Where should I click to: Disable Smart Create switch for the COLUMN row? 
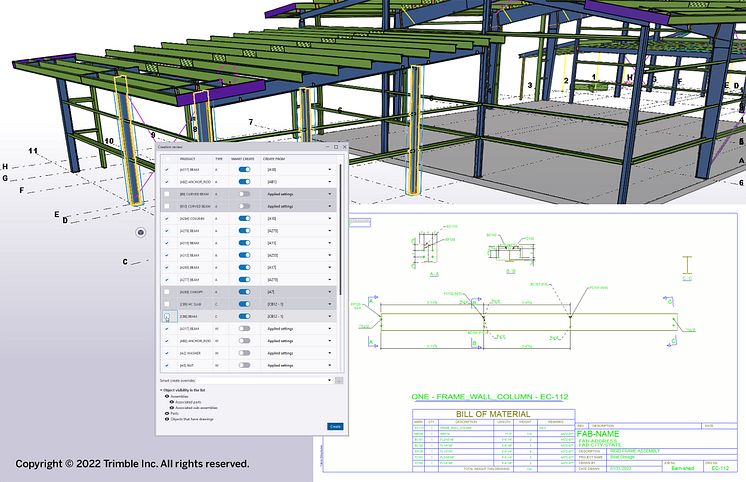[x=243, y=218]
